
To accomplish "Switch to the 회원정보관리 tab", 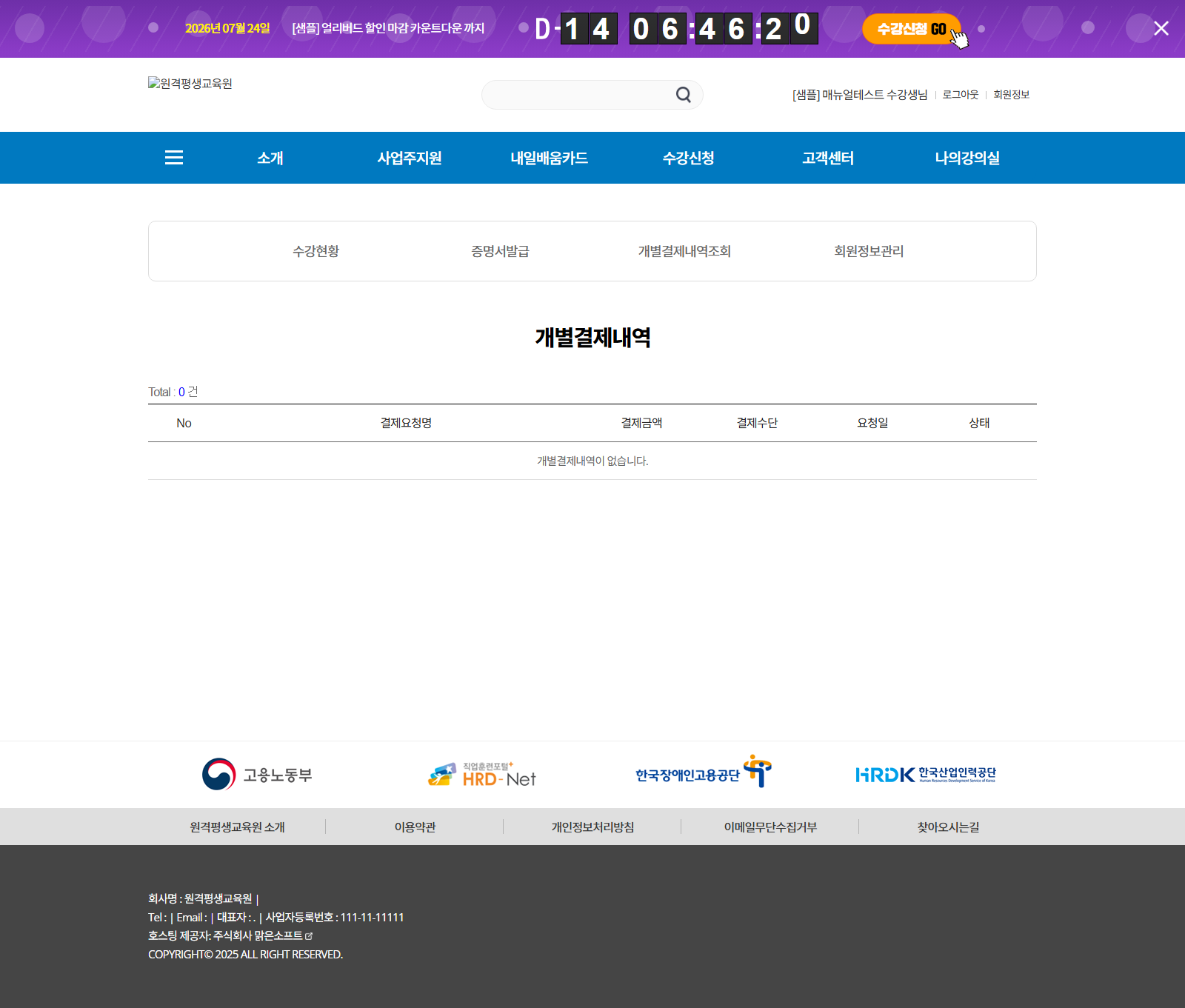I will coord(869,251).
